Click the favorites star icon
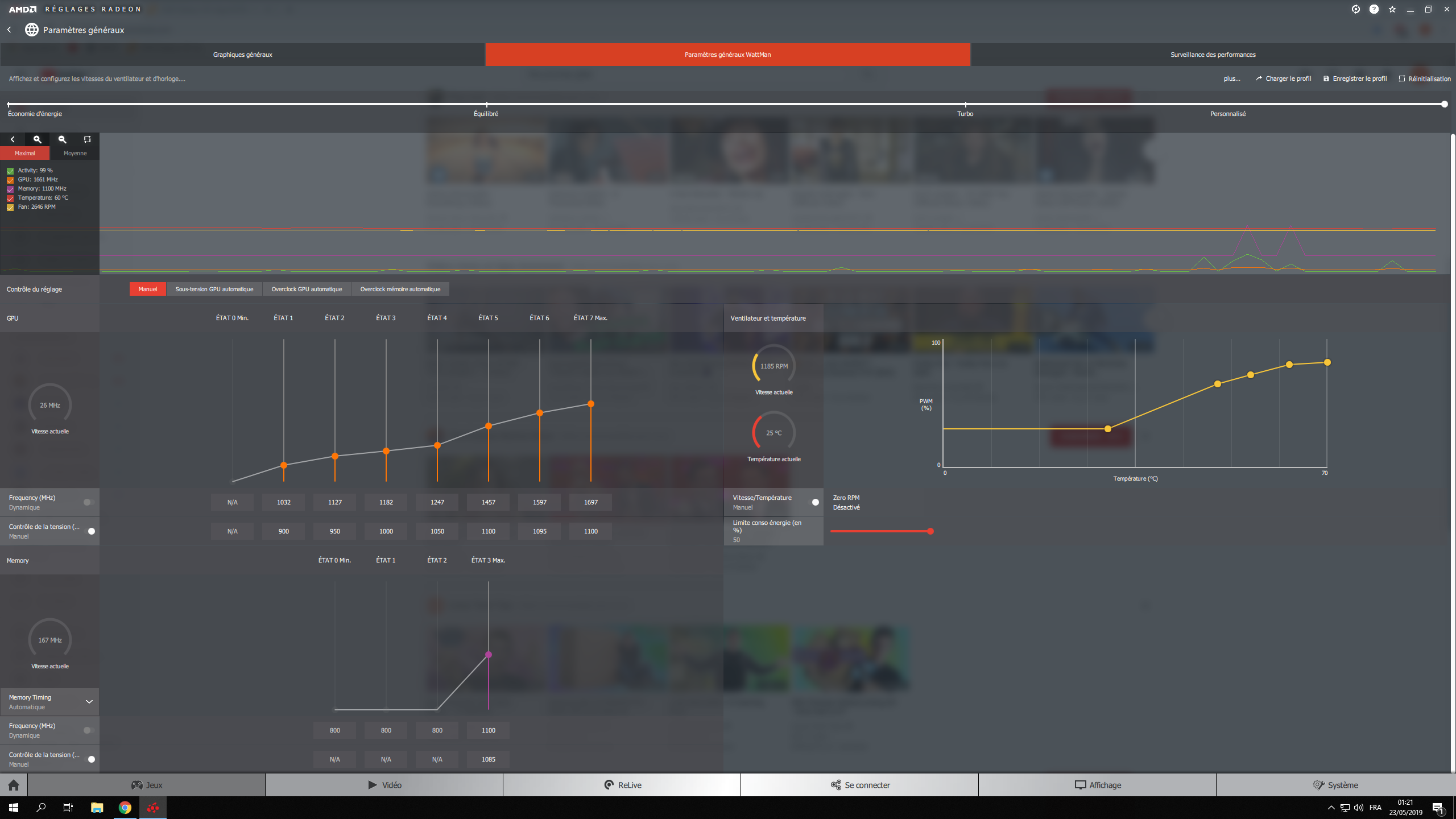 pyautogui.click(x=1392, y=9)
